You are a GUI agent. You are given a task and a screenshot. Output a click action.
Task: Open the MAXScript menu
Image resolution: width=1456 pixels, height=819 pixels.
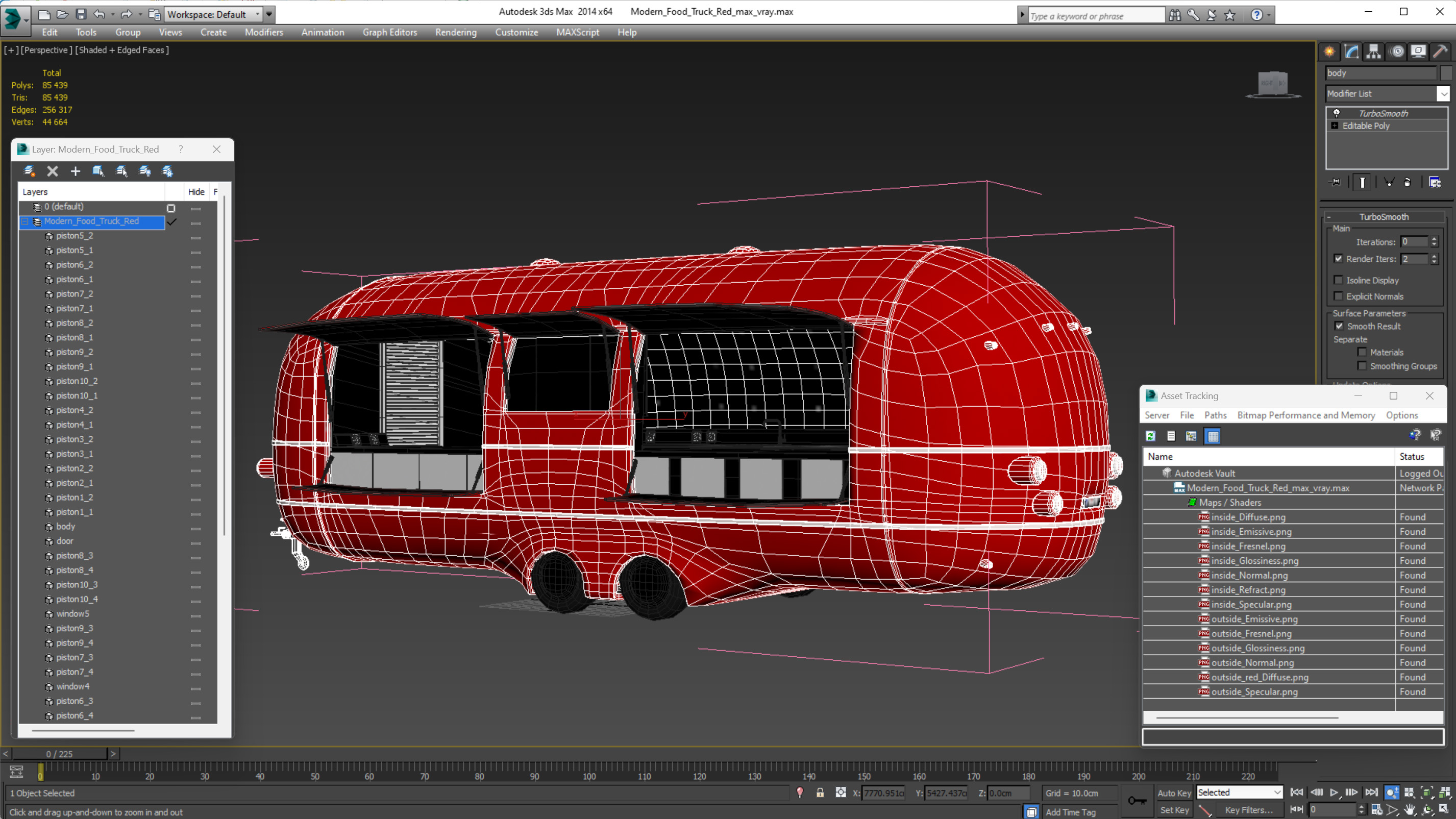pyautogui.click(x=577, y=32)
